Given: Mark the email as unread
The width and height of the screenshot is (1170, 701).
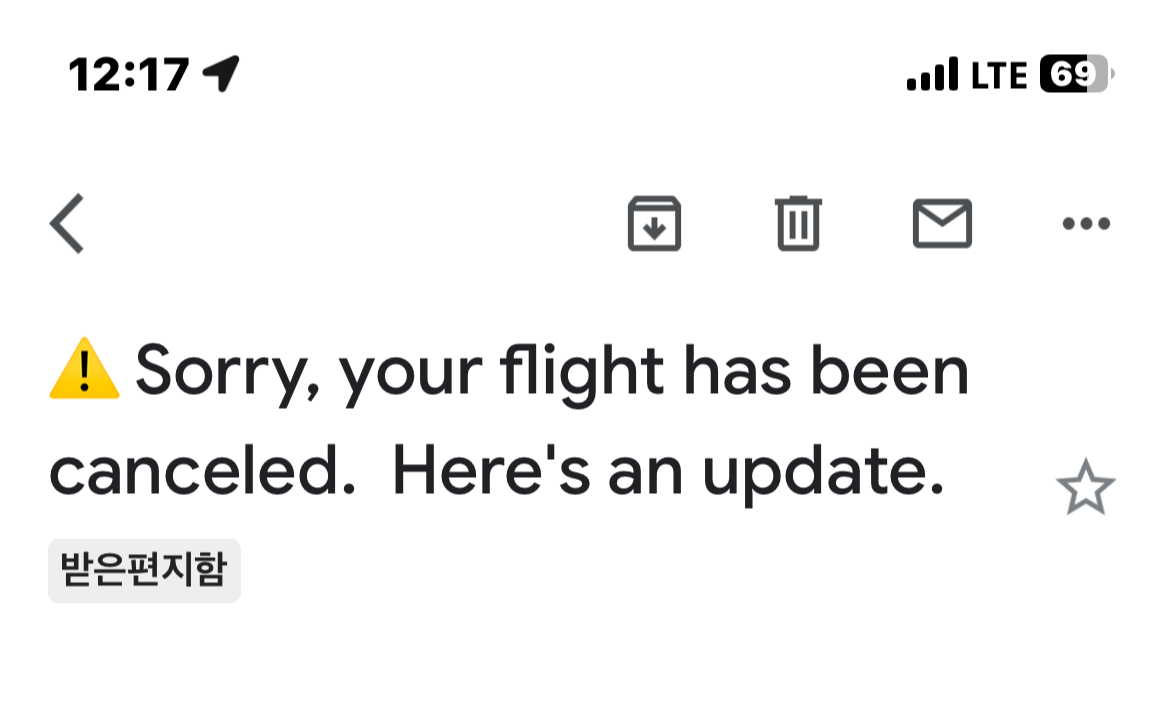Looking at the screenshot, I should click(x=942, y=224).
